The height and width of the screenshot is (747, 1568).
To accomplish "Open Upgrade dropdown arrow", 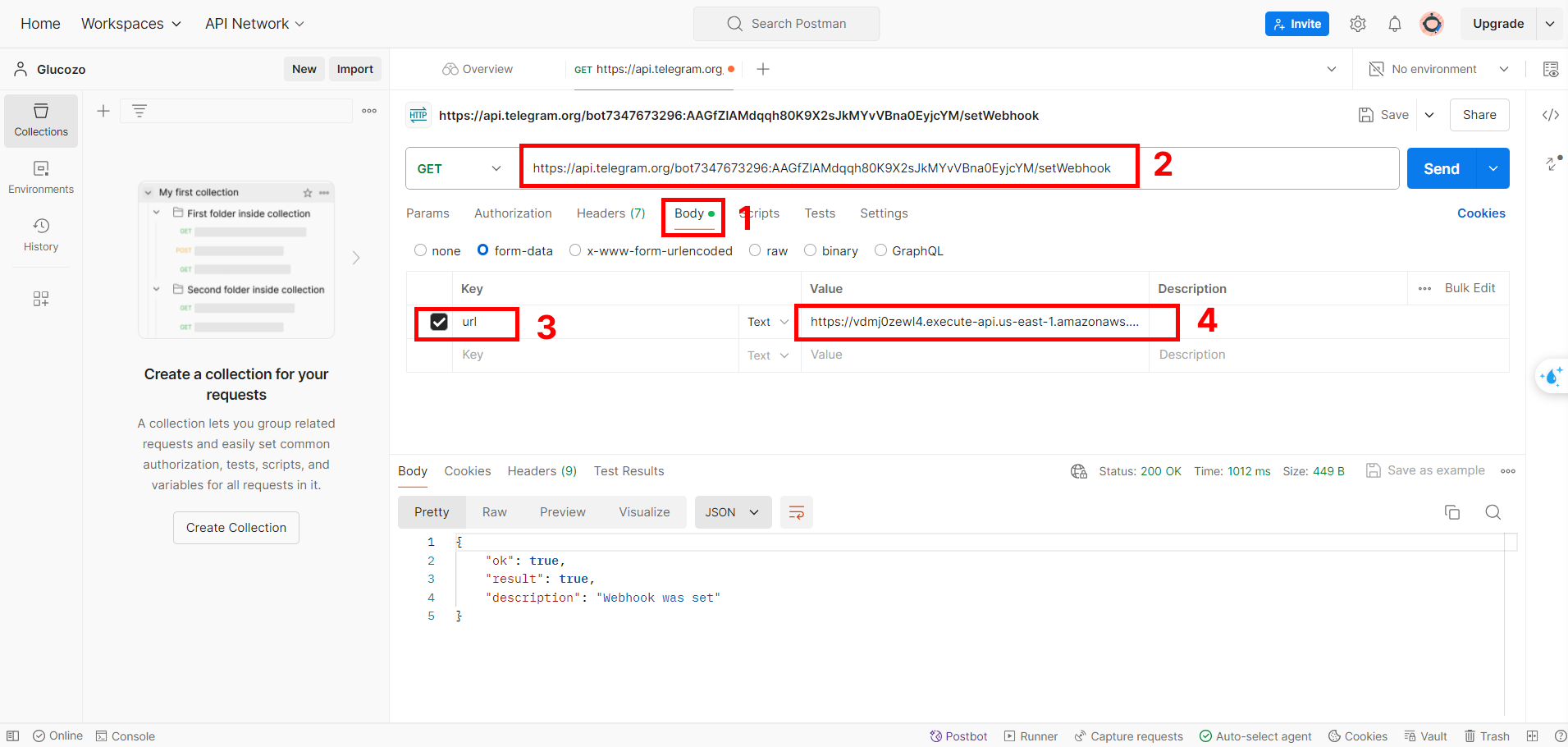I will click(1550, 24).
